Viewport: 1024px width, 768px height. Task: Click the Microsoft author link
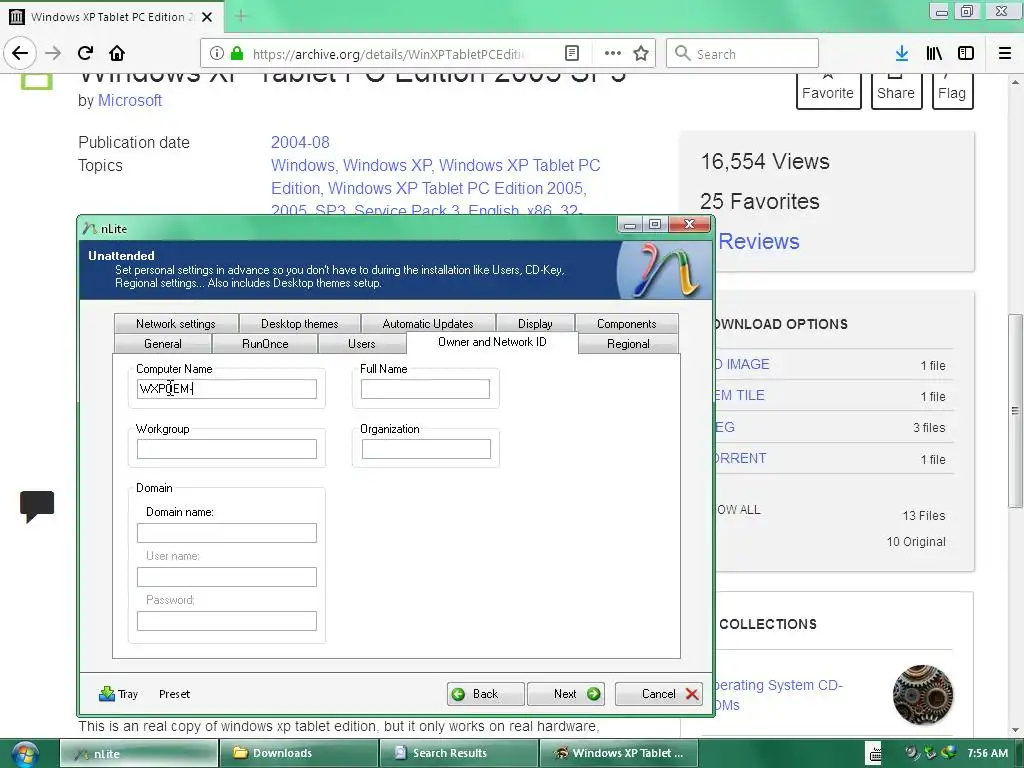130,101
